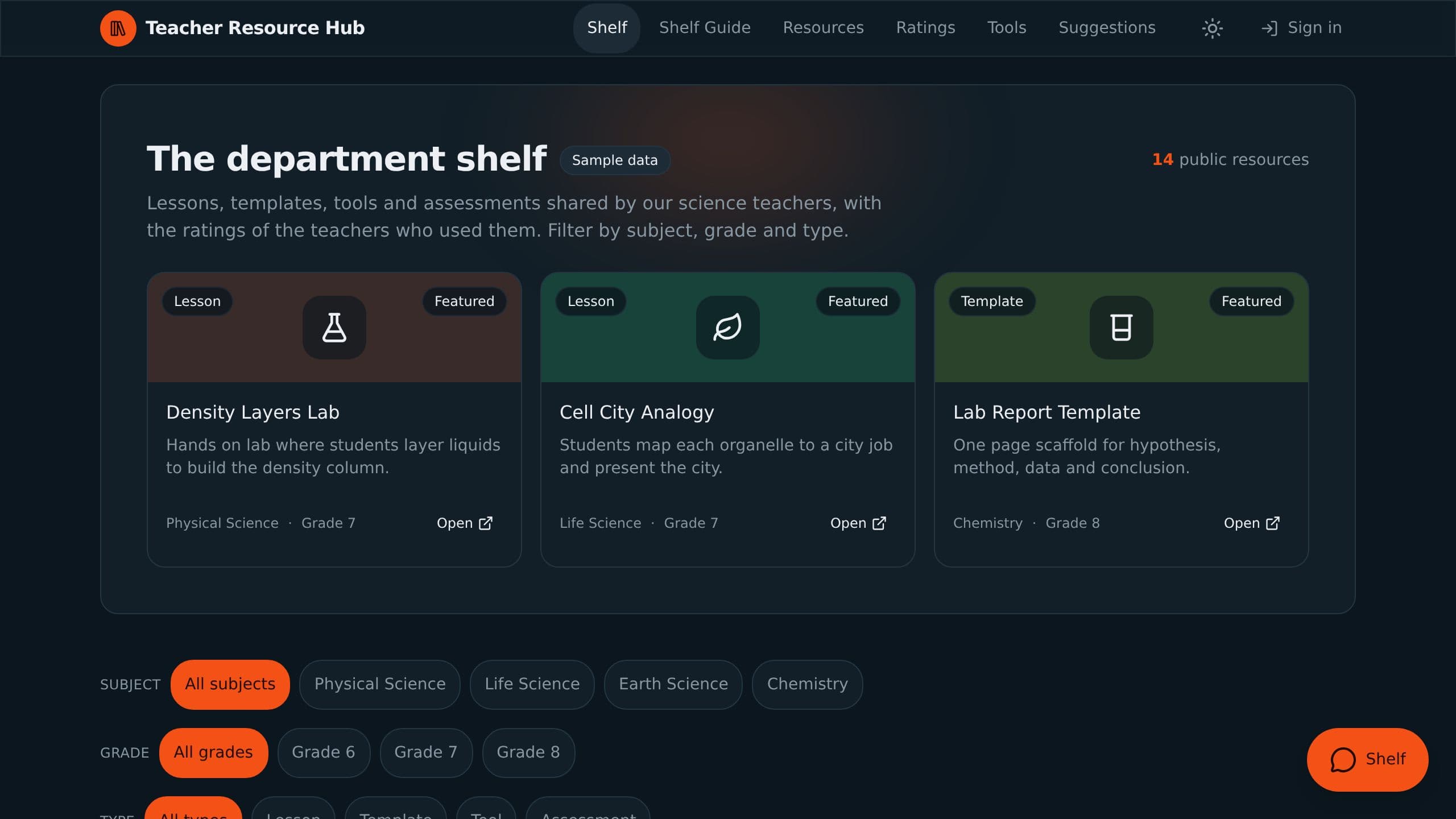This screenshot has width=1456, height=819.
Task: Click the Featured badge on Lab Report Template
Action: (1251, 301)
